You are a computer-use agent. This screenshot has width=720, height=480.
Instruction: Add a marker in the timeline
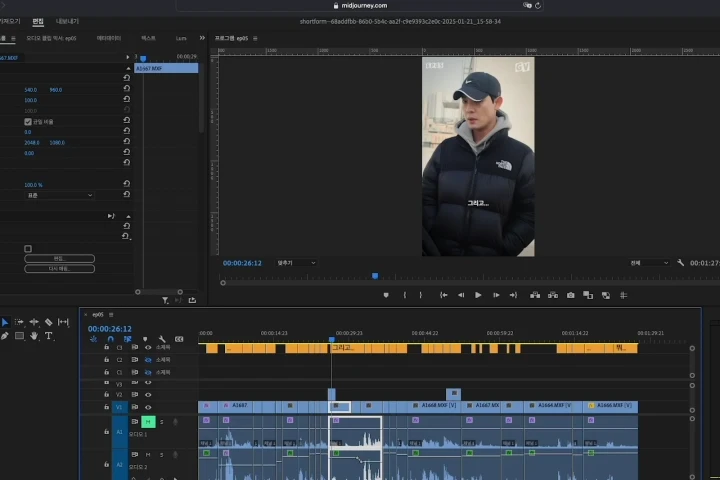point(145,339)
